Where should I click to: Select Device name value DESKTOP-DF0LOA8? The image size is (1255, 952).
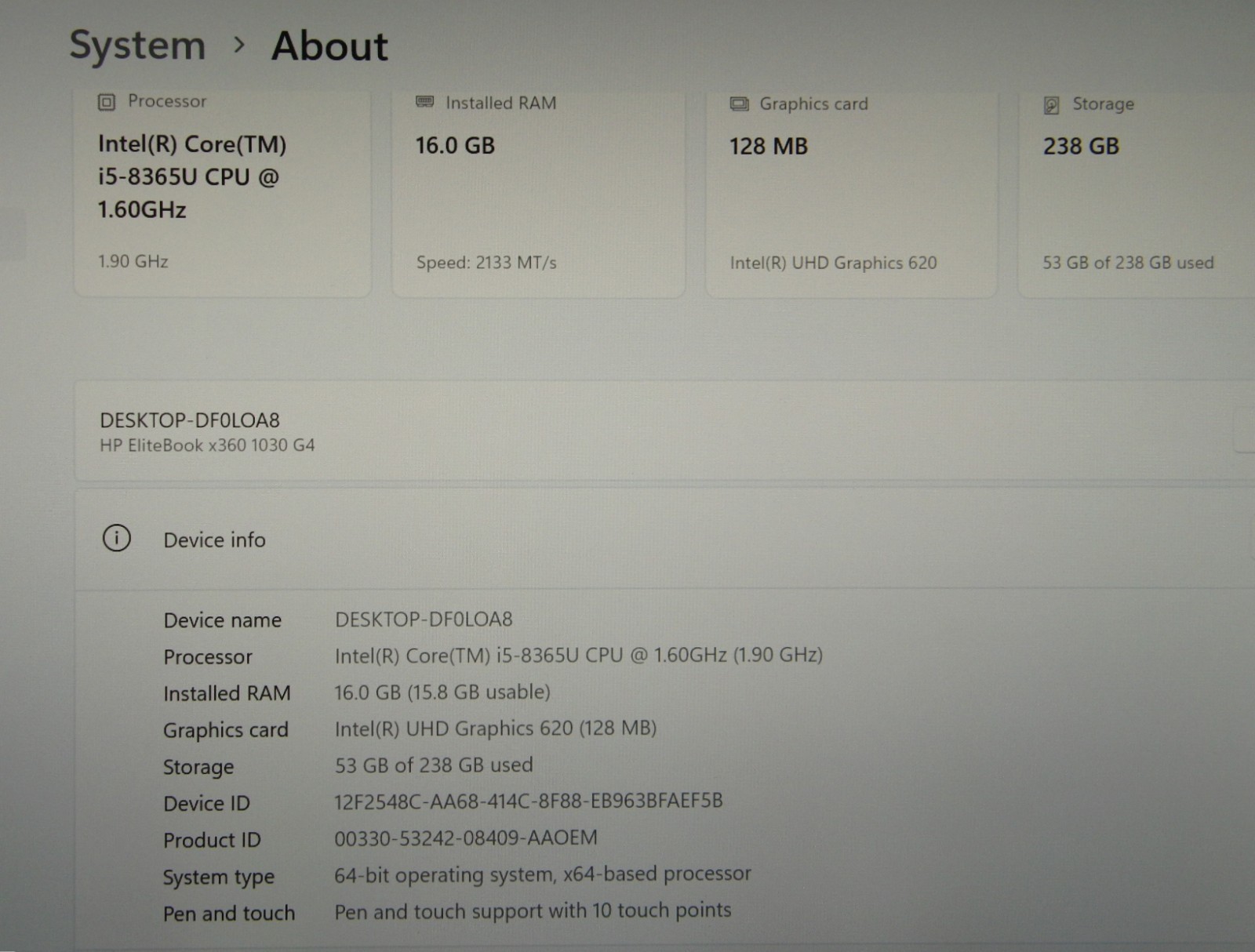424,620
